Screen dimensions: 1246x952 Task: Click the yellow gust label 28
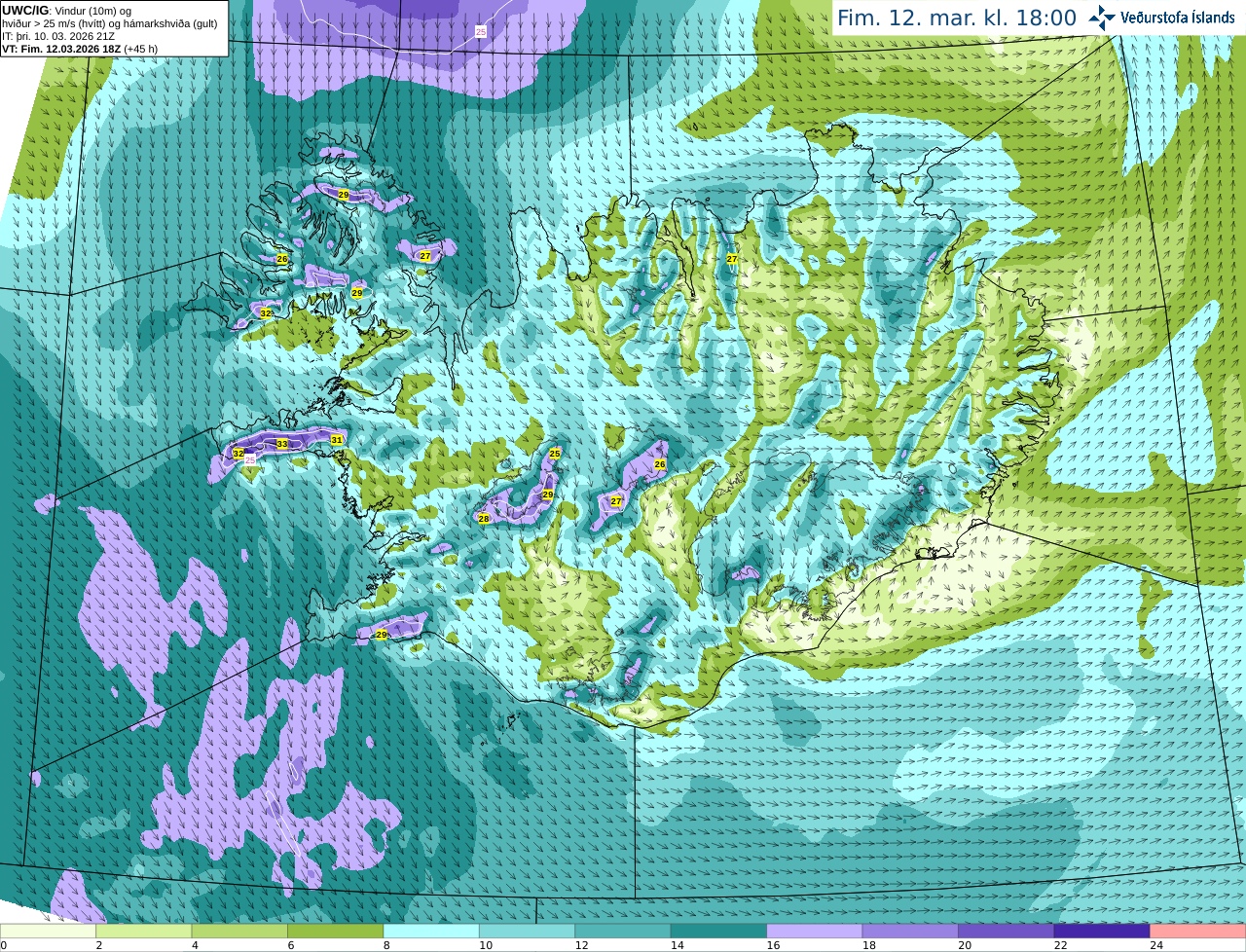point(484,519)
